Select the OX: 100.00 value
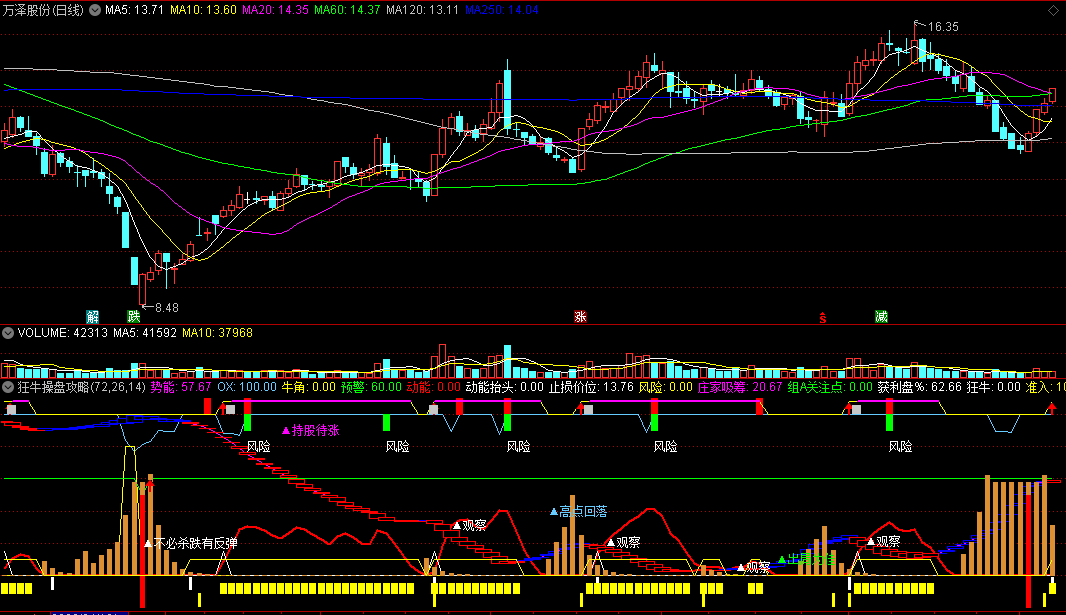Viewport: 1066px width, 615px height. (x=247, y=387)
